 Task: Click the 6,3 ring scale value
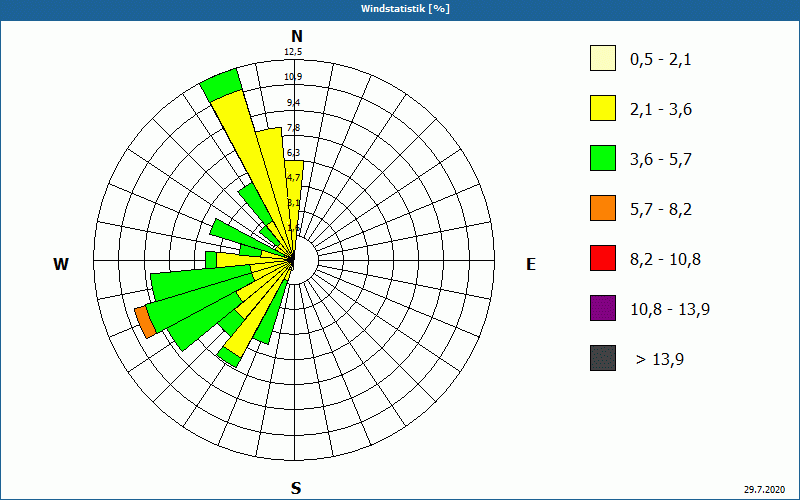(x=293, y=153)
